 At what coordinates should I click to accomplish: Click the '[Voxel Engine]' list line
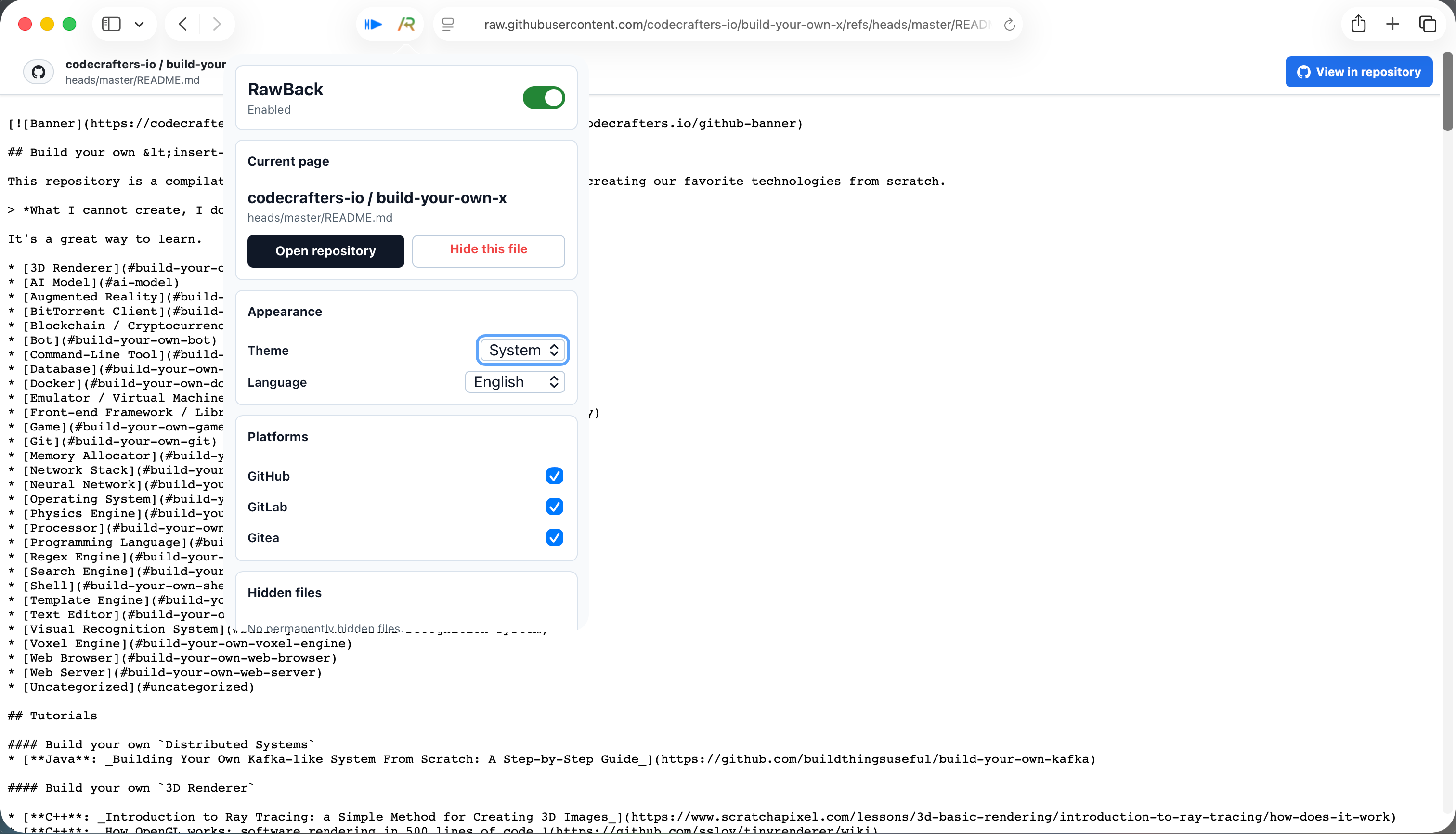pyautogui.click(x=180, y=643)
